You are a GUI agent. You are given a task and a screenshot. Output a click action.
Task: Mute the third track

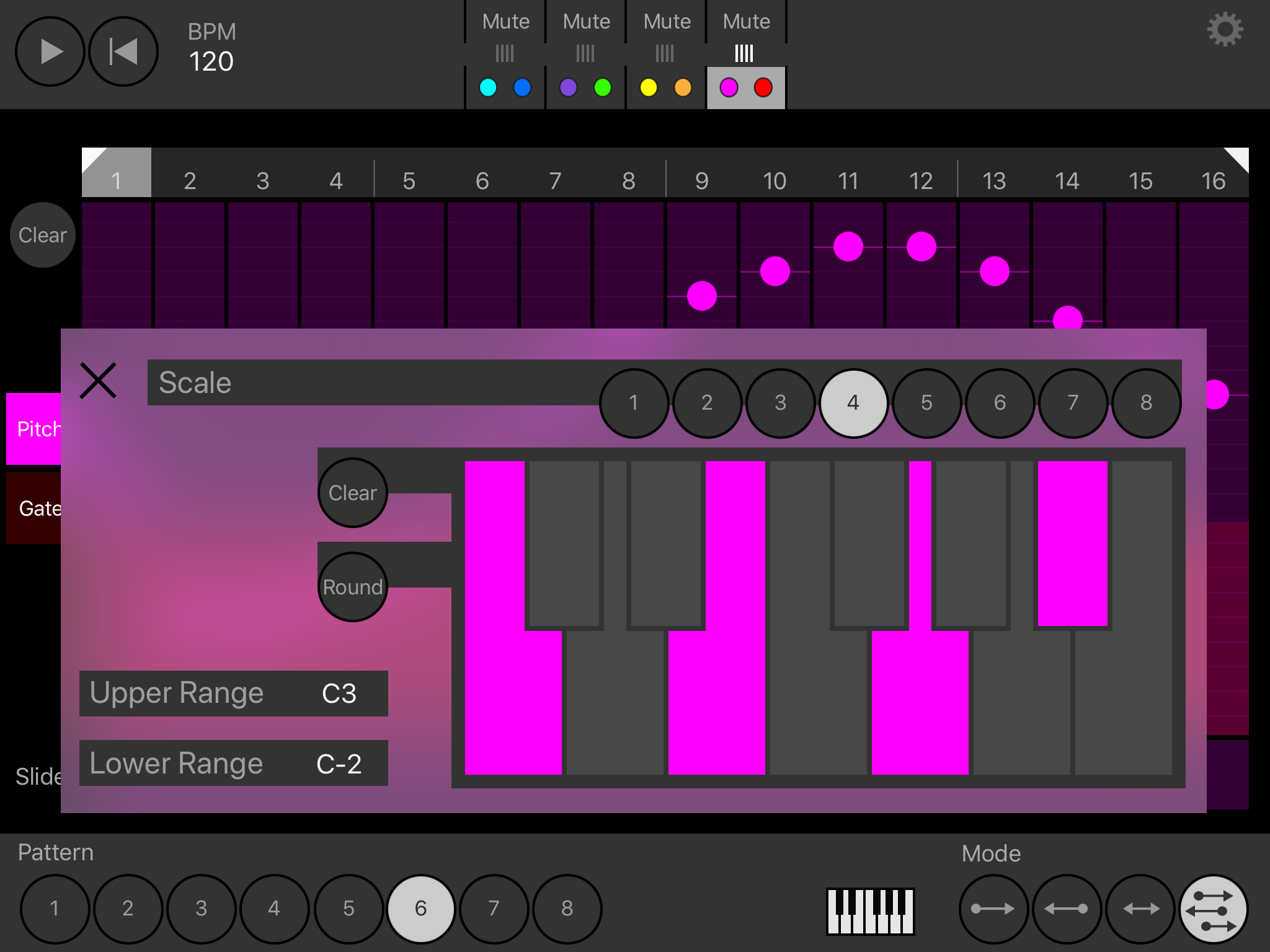tap(666, 21)
